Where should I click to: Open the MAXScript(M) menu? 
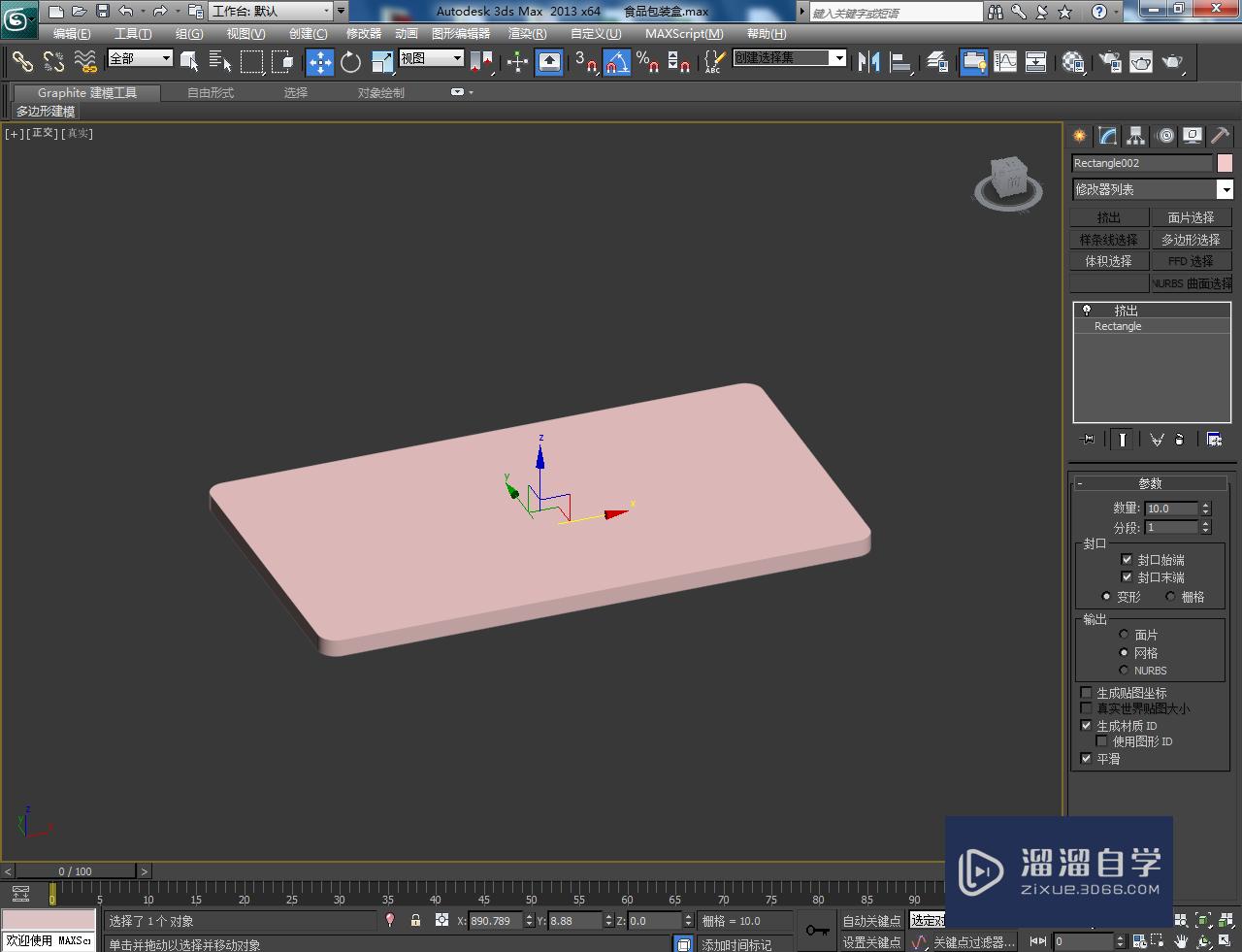[x=684, y=34]
